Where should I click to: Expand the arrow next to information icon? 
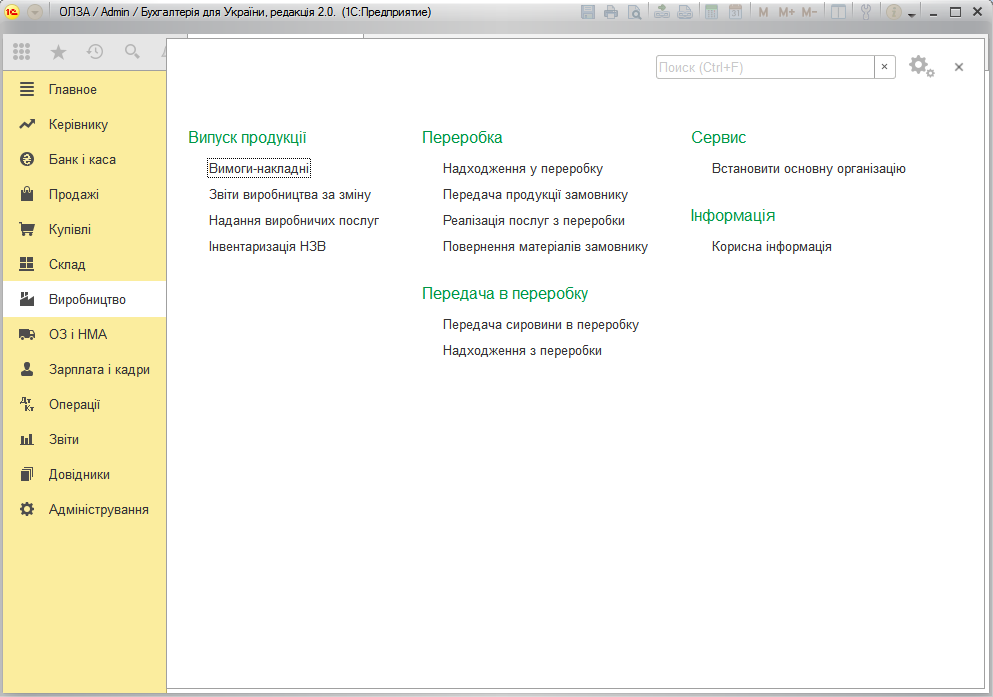pyautogui.click(x=912, y=14)
